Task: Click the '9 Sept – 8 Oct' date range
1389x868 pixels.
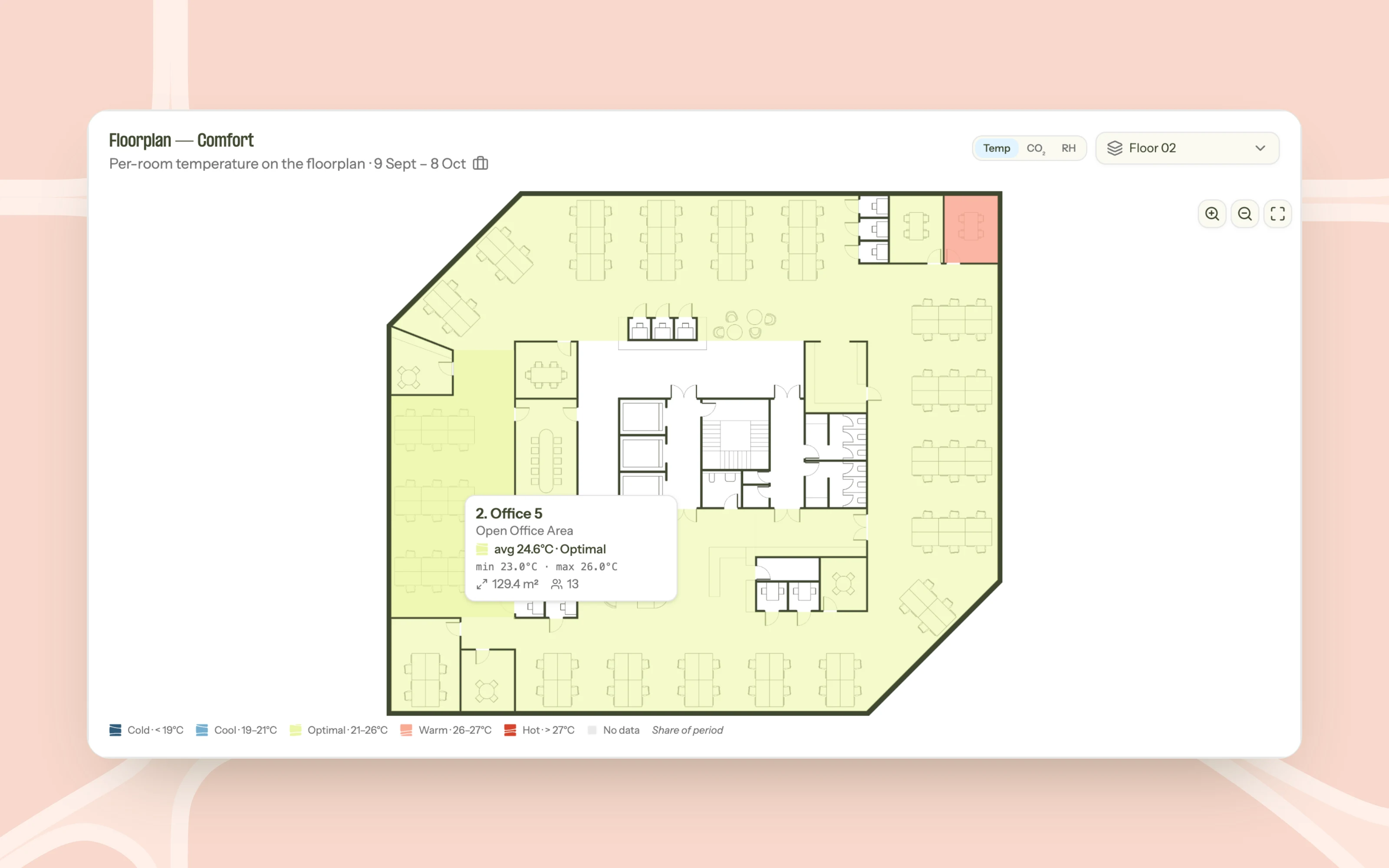Action: (420, 164)
